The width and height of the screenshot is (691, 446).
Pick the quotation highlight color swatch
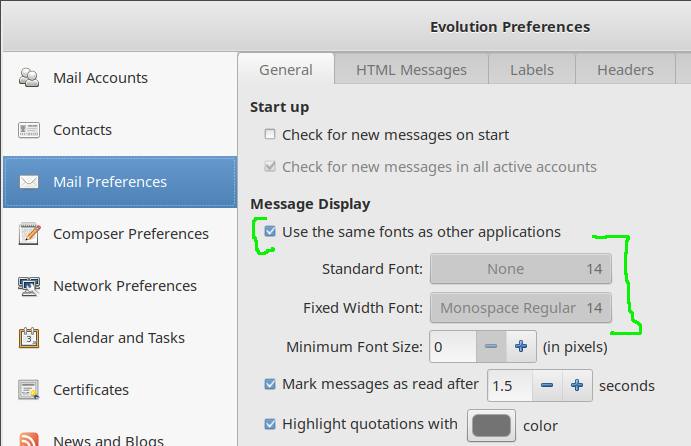(x=492, y=425)
